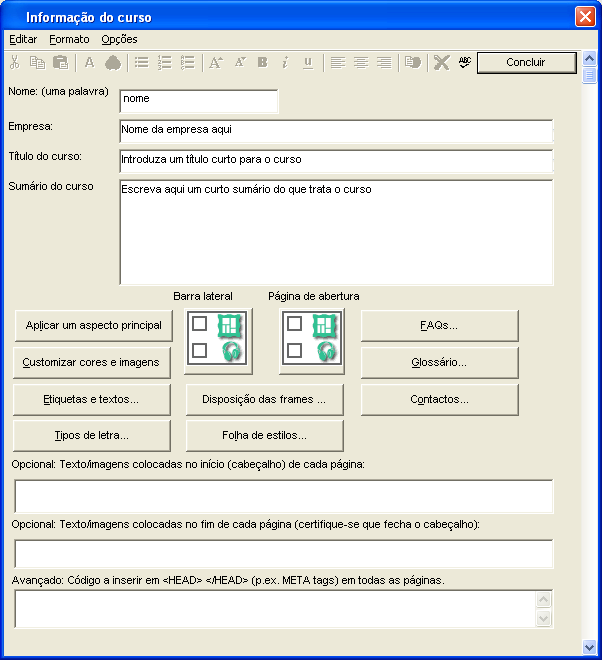
Task: Click the Cut scissors icon in toolbar
Action: tap(14, 62)
